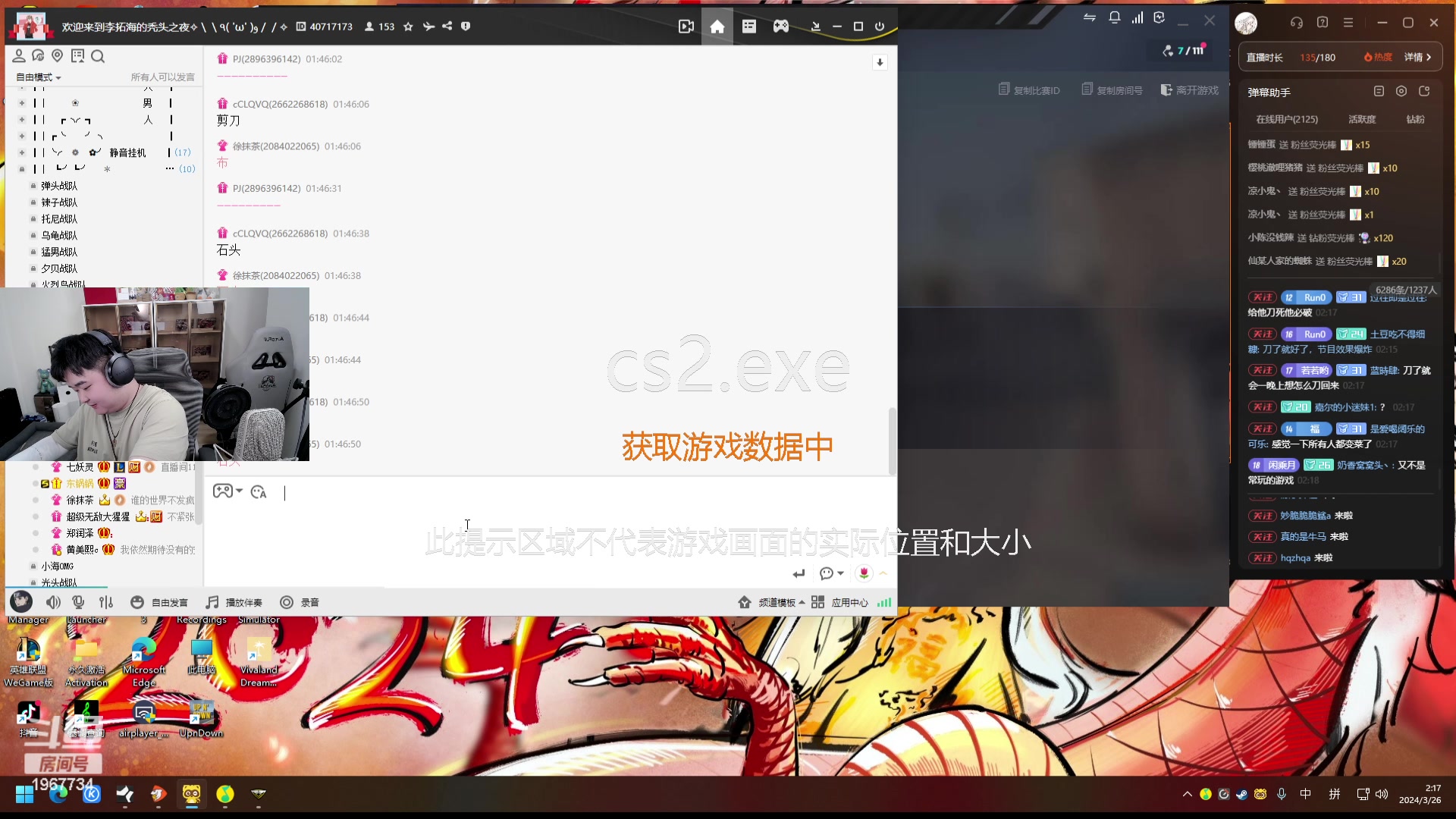Open the Microsoft Edge desktop shortcut
1456x819 pixels.
(x=143, y=662)
